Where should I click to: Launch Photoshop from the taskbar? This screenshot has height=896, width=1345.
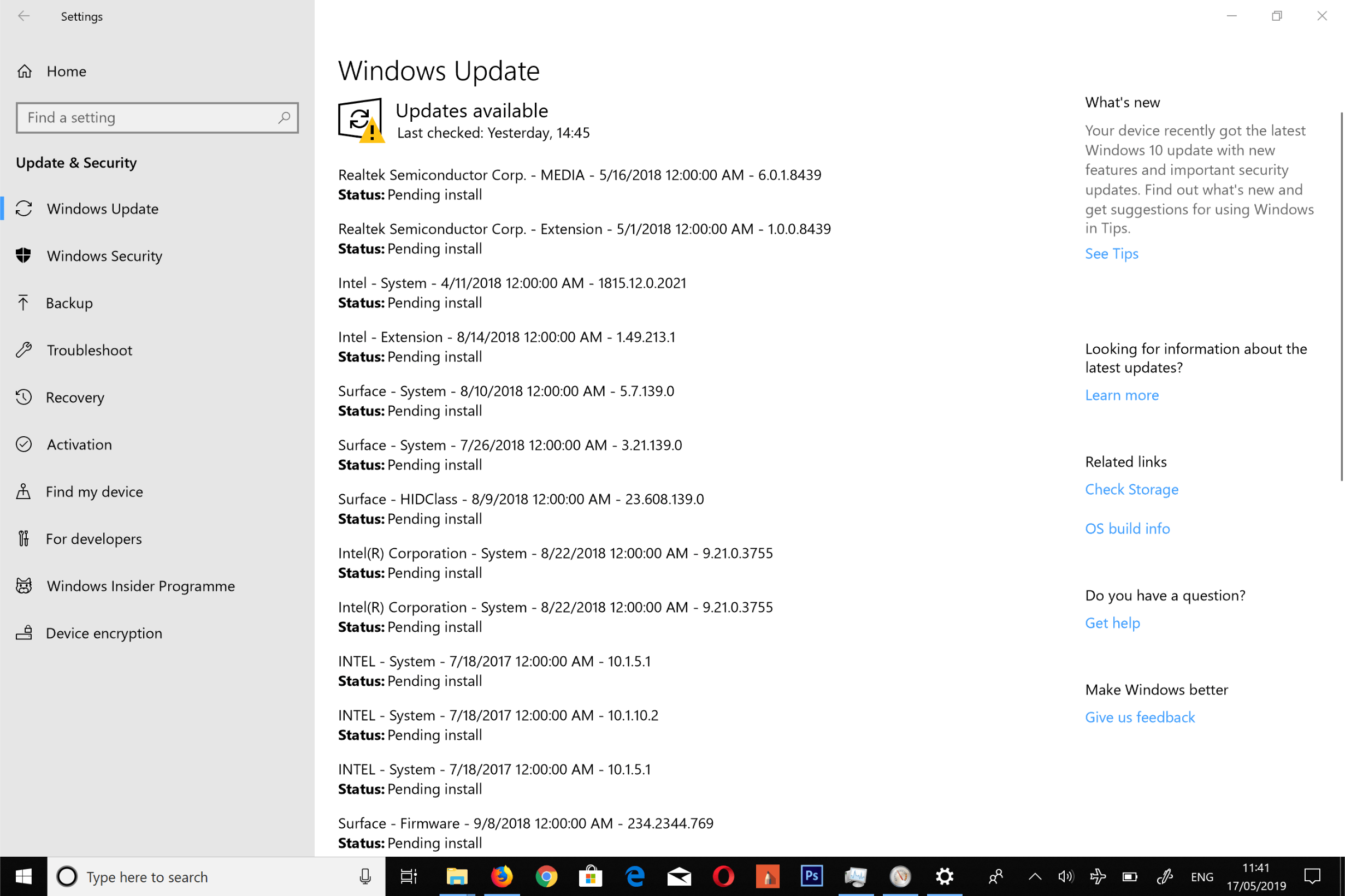click(x=812, y=876)
